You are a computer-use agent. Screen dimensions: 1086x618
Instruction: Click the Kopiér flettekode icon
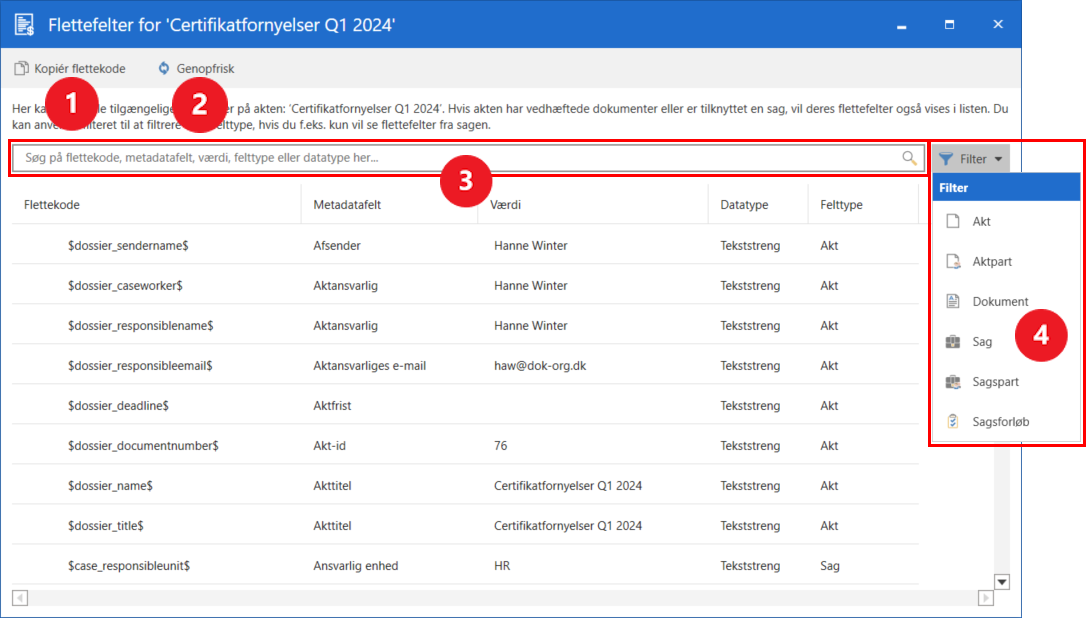click(21, 69)
